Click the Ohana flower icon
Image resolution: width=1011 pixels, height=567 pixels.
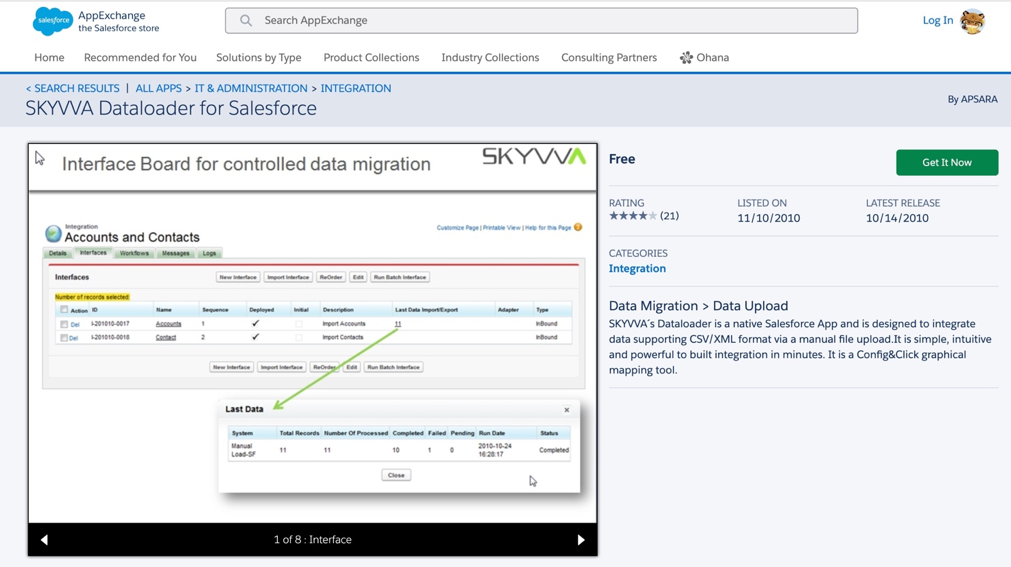point(686,58)
